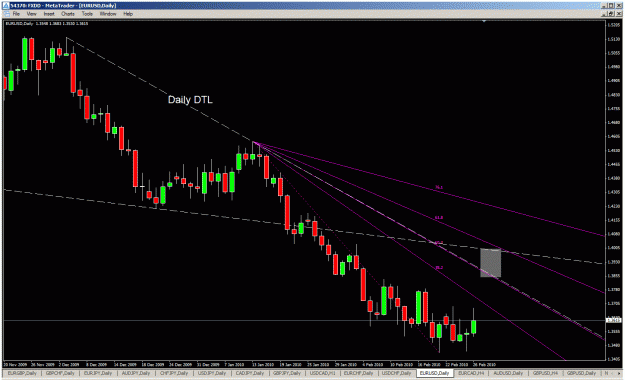625x380 pixels.
Task: Select the gray rectangle object on the chart
Action: point(490,263)
